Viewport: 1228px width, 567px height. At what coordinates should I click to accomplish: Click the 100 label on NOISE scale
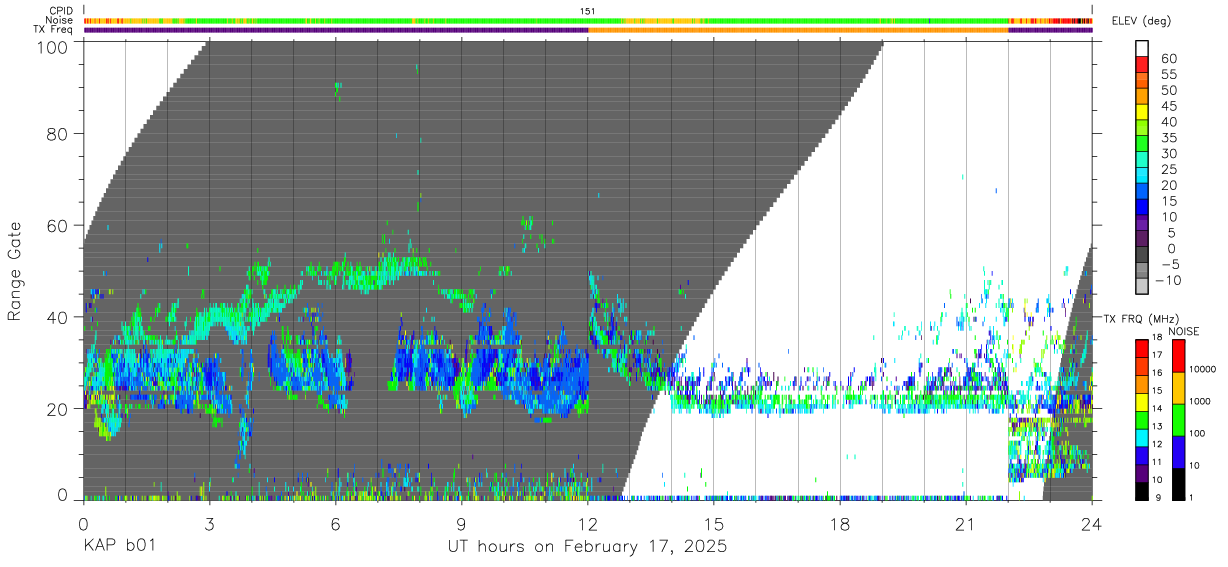pos(1198,433)
